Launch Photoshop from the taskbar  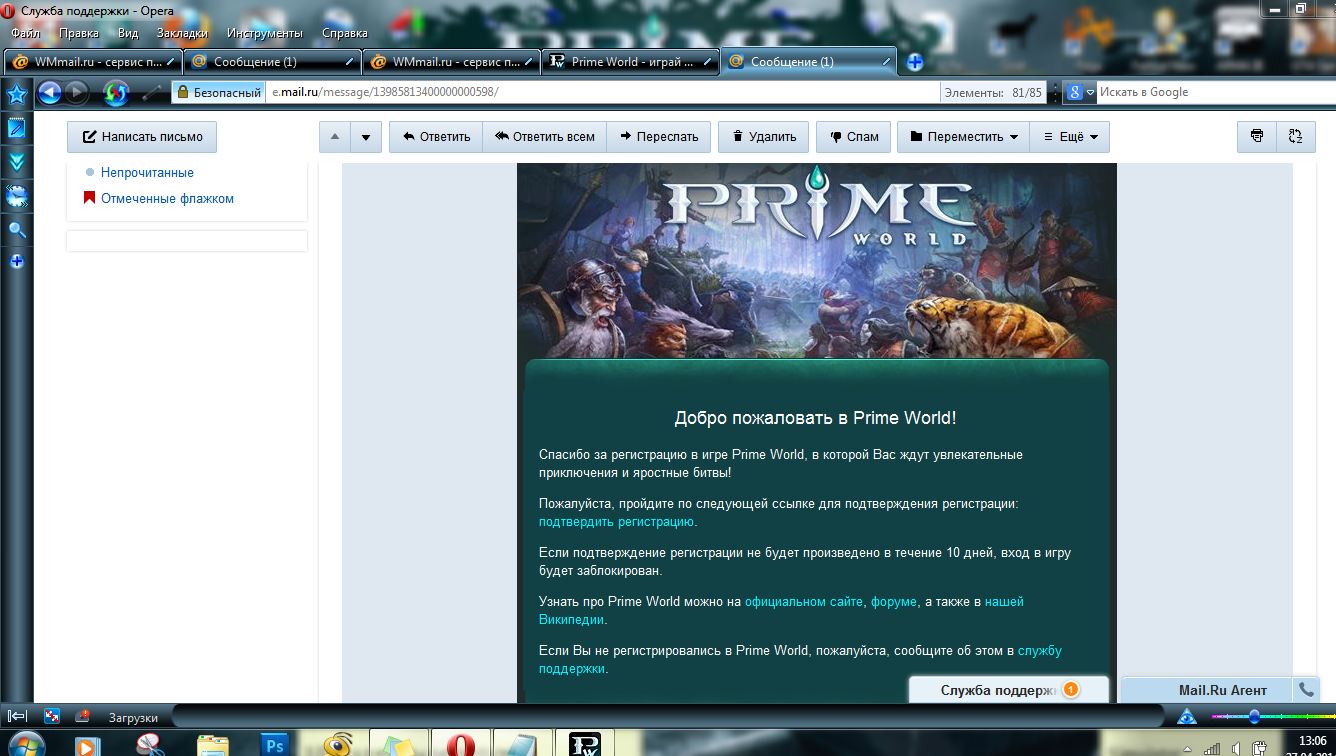tap(275, 745)
